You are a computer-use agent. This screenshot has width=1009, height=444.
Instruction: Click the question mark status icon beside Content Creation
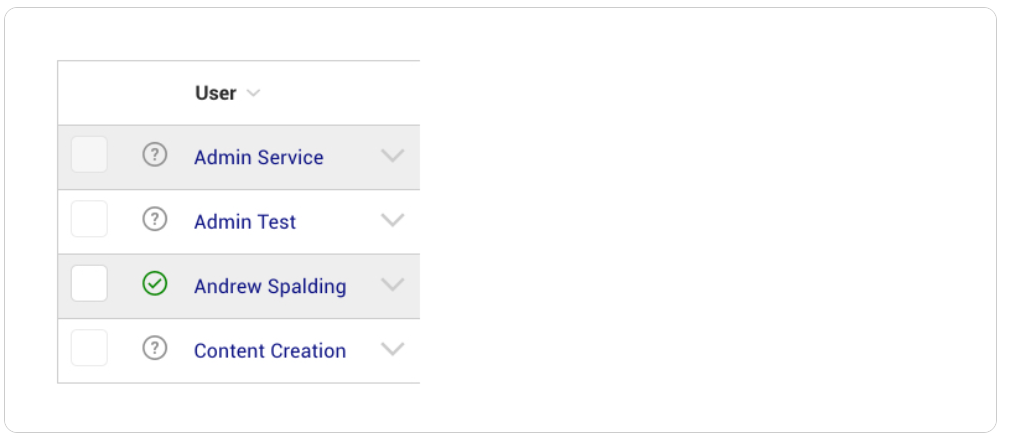(x=154, y=348)
